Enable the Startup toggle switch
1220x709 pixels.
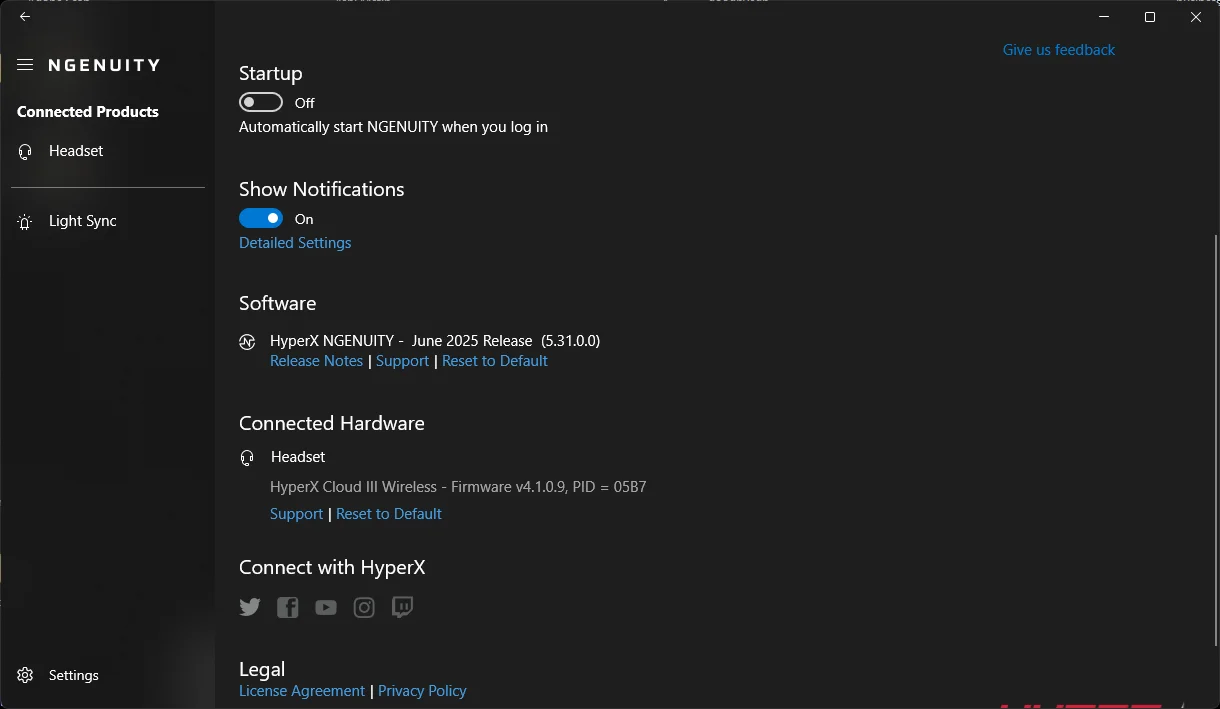pyautogui.click(x=261, y=103)
